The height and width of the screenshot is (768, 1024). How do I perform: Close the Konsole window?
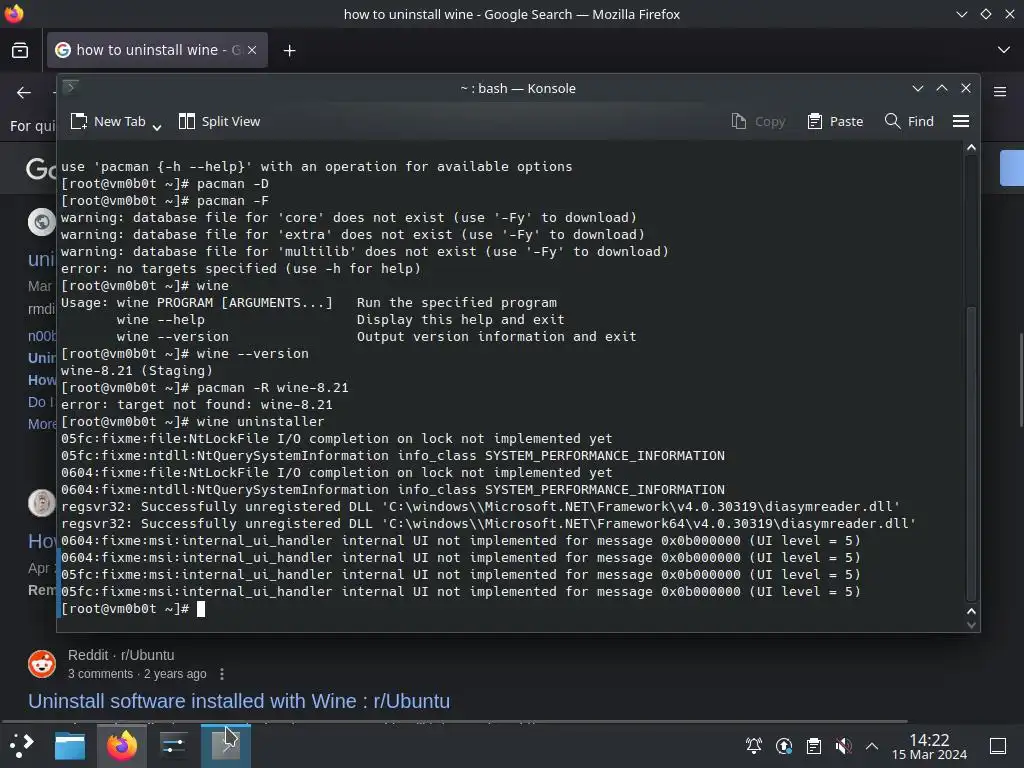tap(966, 88)
